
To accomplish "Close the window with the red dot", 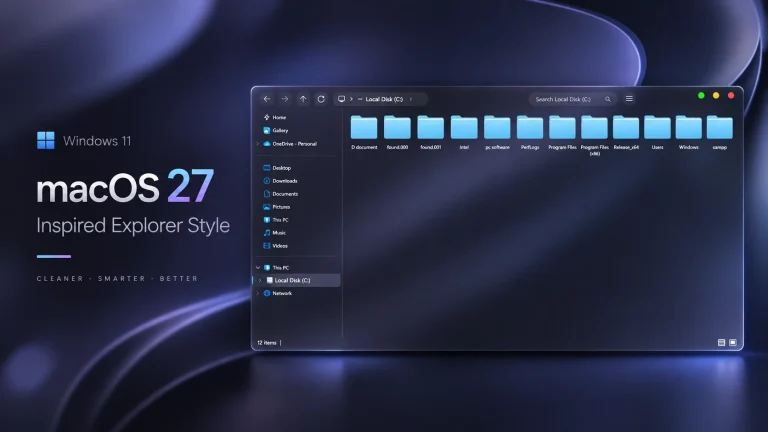I will coord(731,96).
